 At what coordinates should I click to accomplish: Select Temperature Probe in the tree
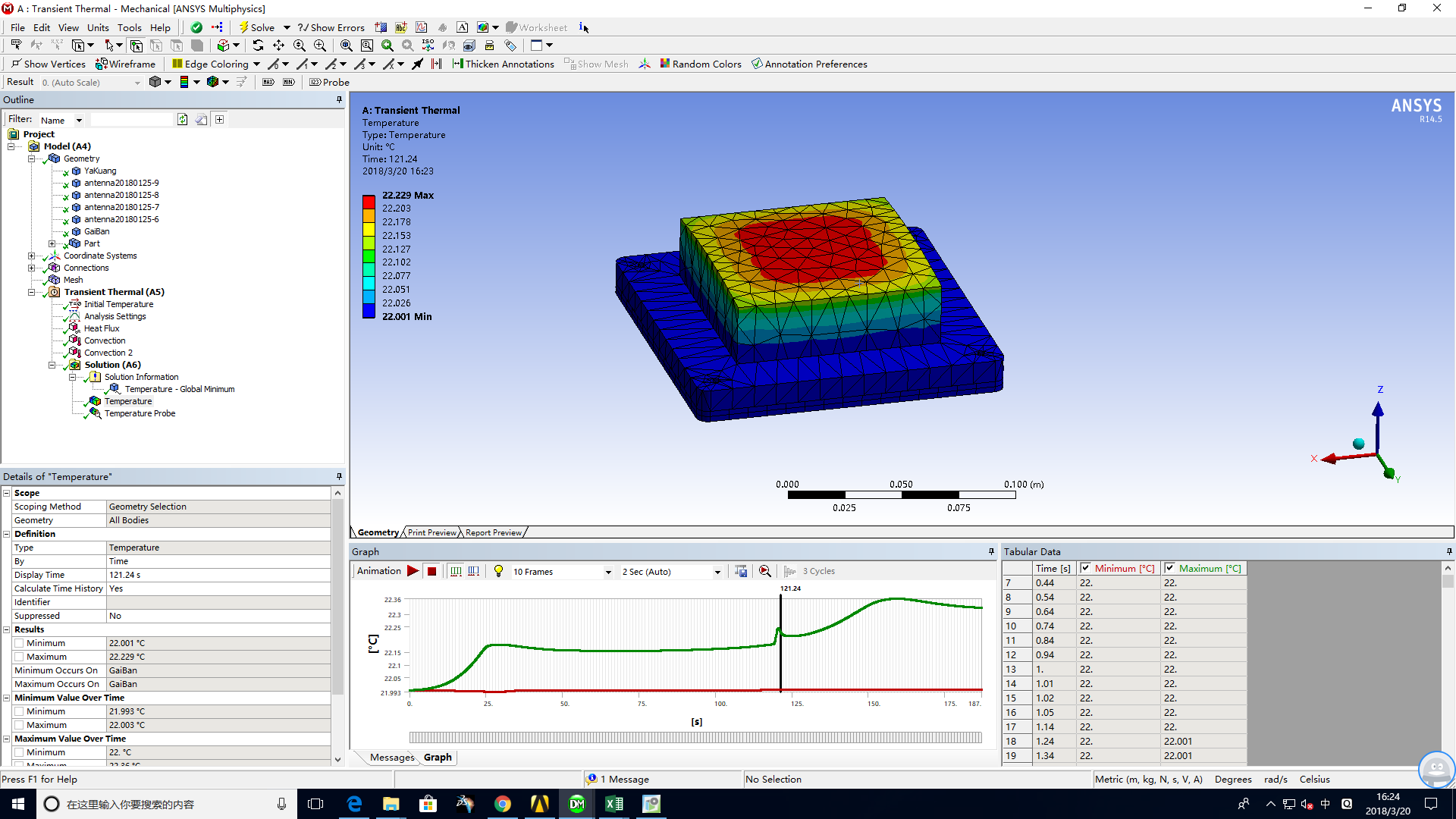(140, 413)
